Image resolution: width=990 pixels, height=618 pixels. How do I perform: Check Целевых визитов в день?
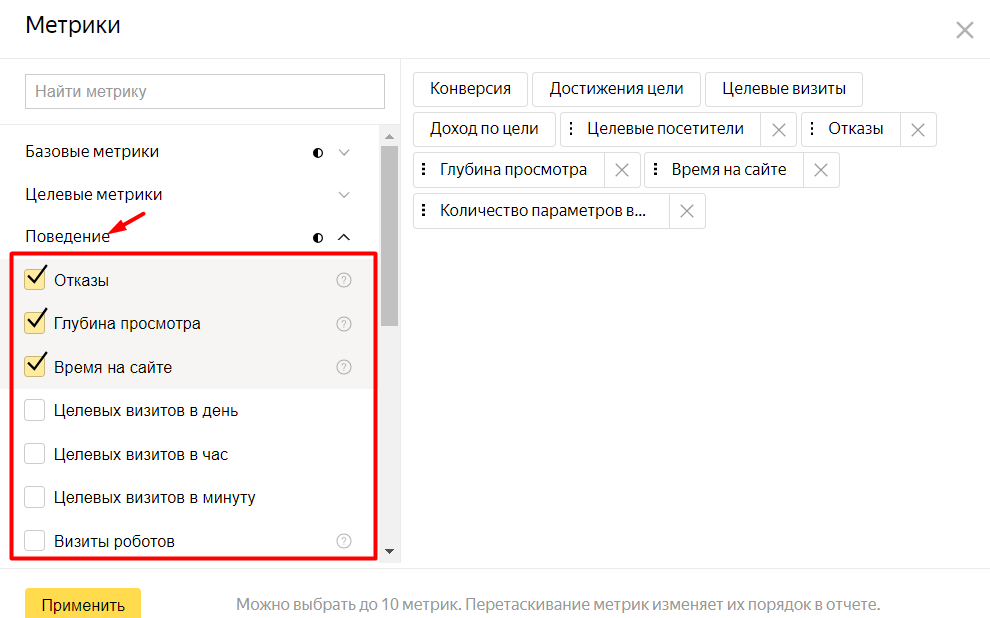coord(35,410)
